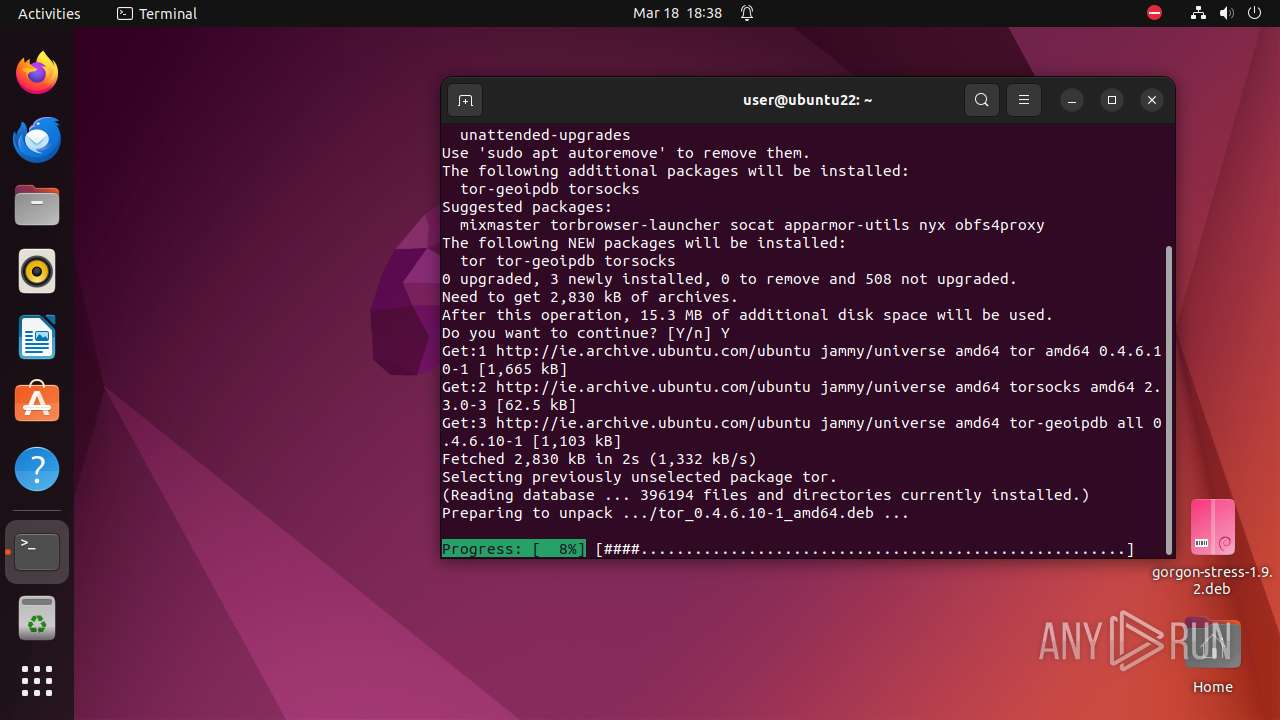The height and width of the screenshot is (720, 1280).
Task: Open the volume speaker icon
Action: (x=1227, y=13)
